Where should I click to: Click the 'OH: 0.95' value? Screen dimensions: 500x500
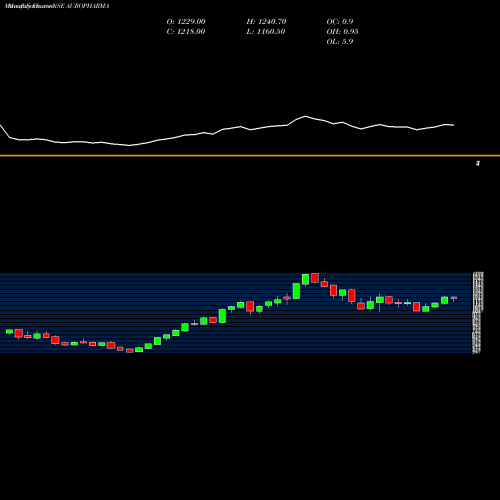pyautogui.click(x=342, y=32)
